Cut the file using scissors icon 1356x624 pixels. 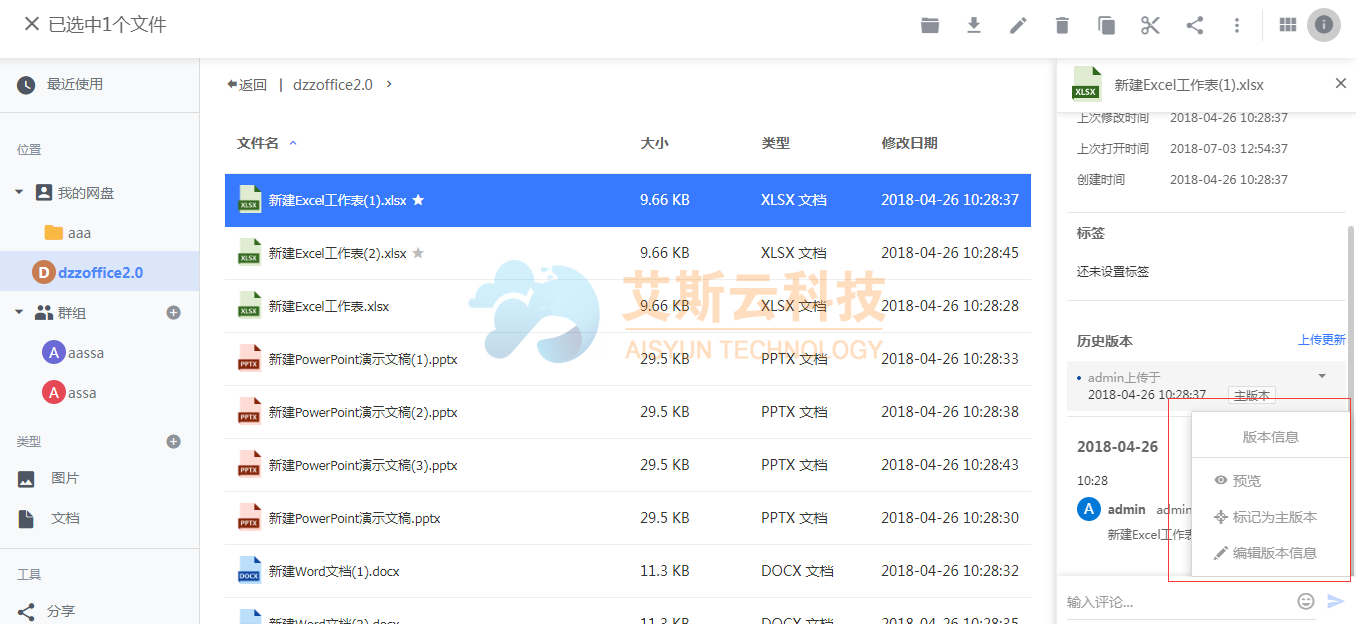(1150, 25)
